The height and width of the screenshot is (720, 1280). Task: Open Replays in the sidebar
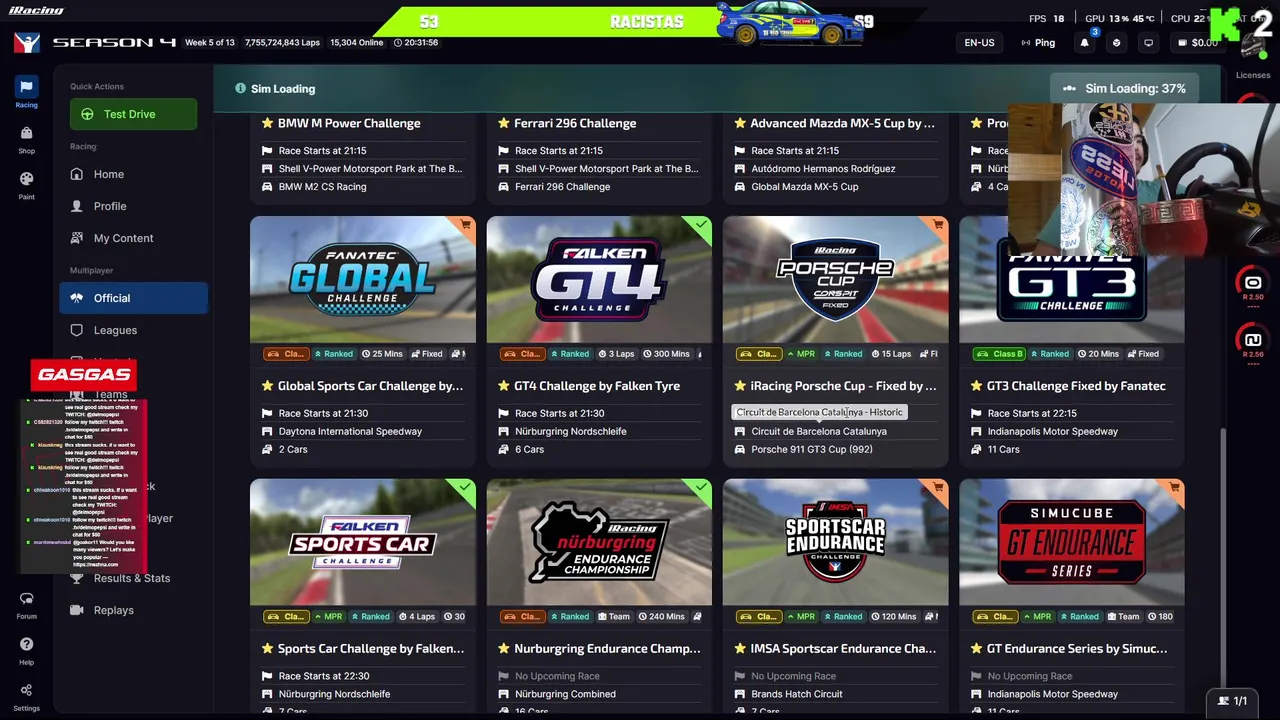(113, 610)
